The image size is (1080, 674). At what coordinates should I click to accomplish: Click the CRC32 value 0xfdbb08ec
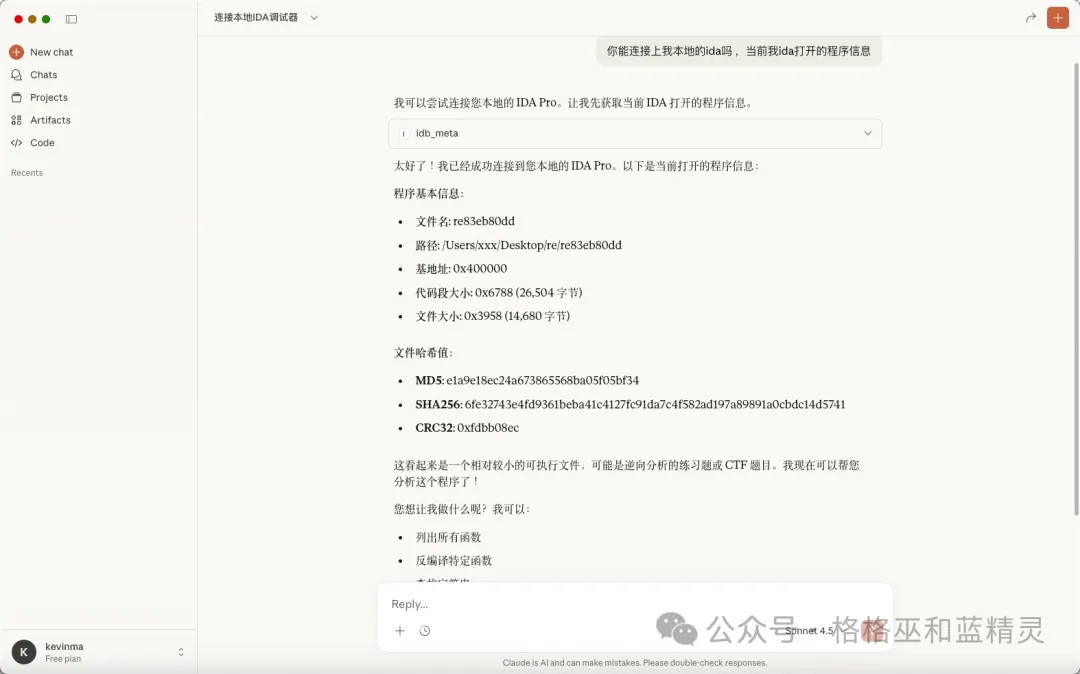[488, 428]
